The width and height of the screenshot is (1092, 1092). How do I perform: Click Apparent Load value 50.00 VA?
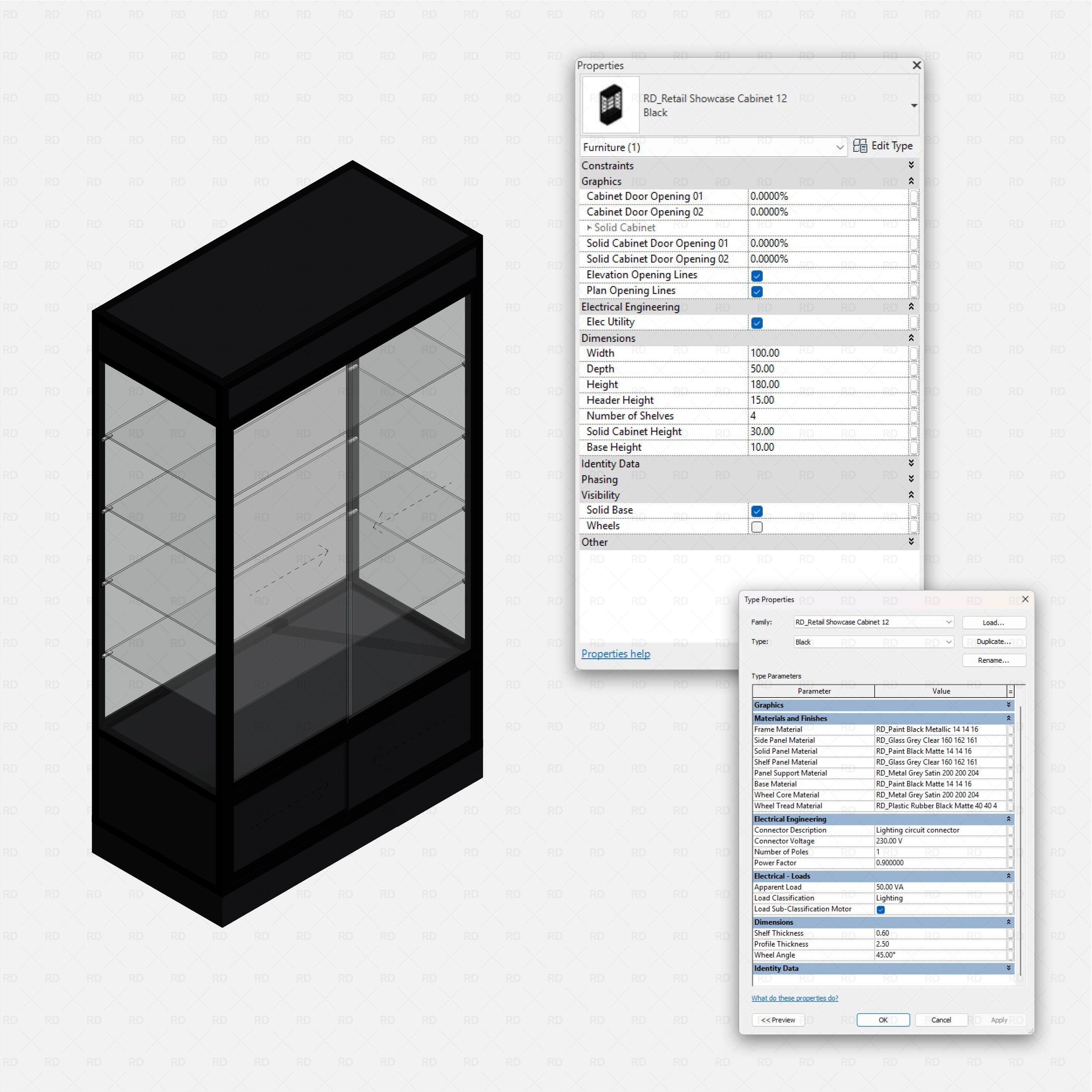940,887
